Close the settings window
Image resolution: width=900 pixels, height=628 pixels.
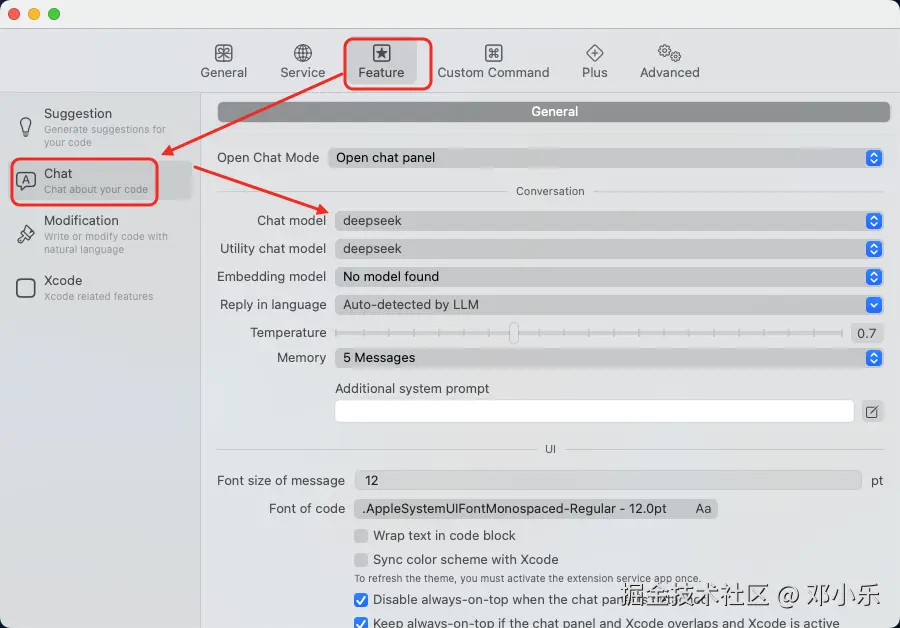click(14, 14)
